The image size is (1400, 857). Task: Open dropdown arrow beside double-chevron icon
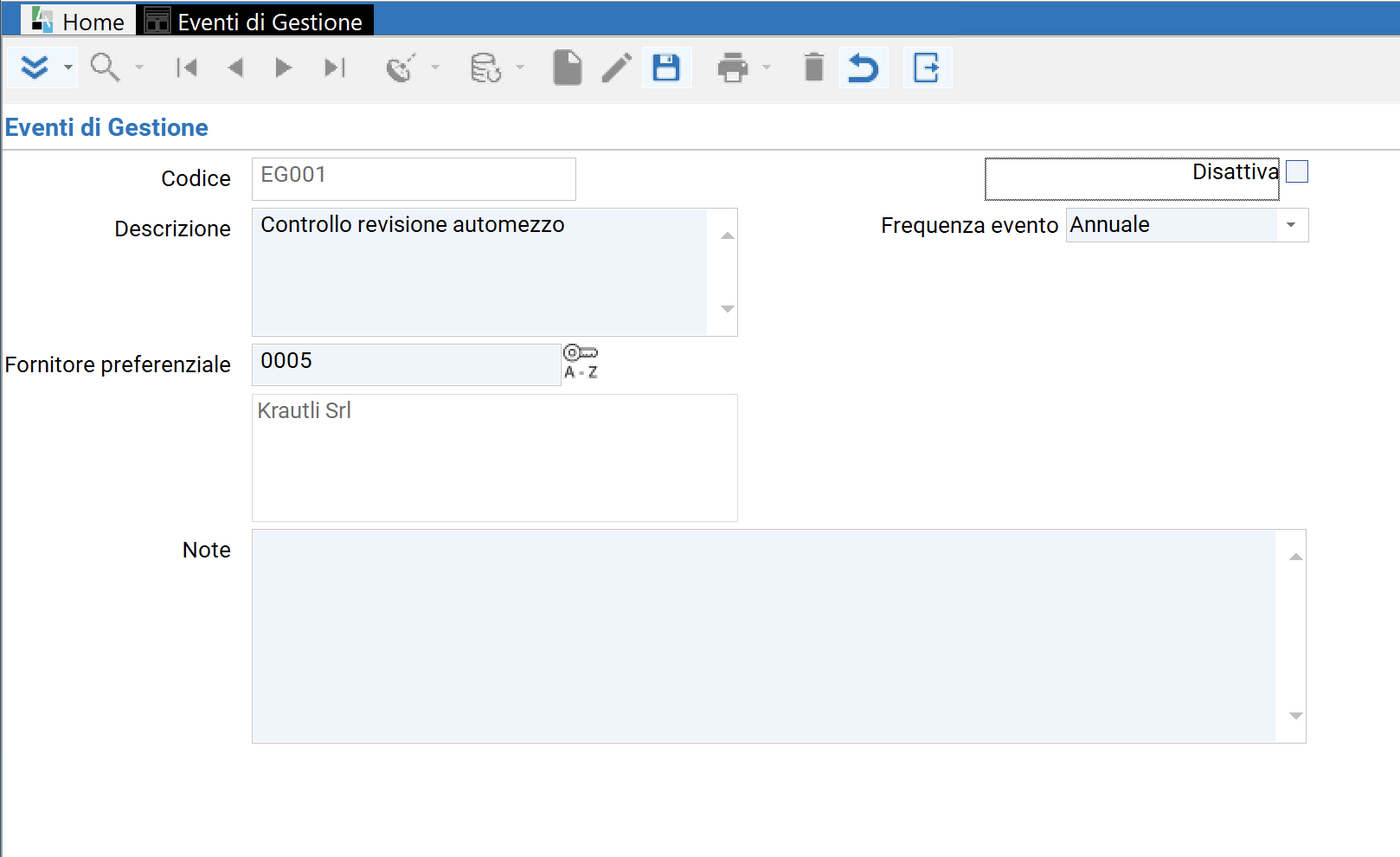click(x=67, y=68)
